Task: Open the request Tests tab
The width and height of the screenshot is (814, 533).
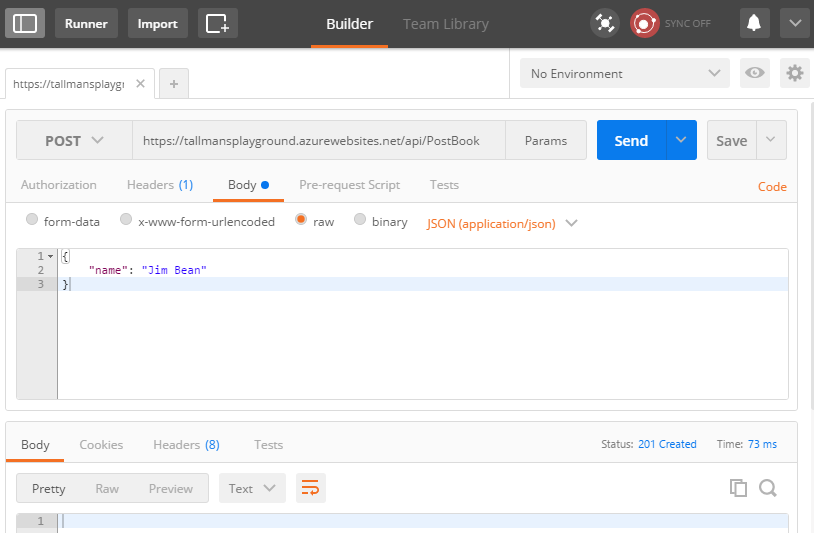Action: [x=444, y=185]
